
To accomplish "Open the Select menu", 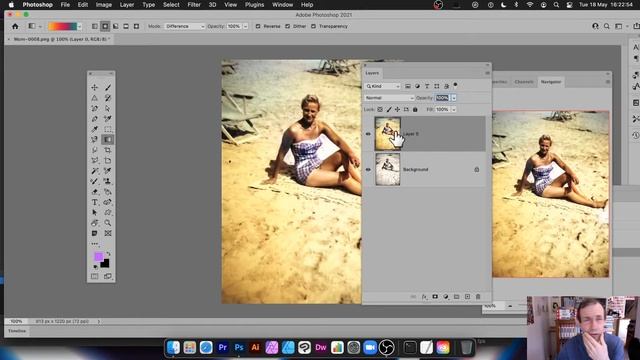I will click(171, 5).
